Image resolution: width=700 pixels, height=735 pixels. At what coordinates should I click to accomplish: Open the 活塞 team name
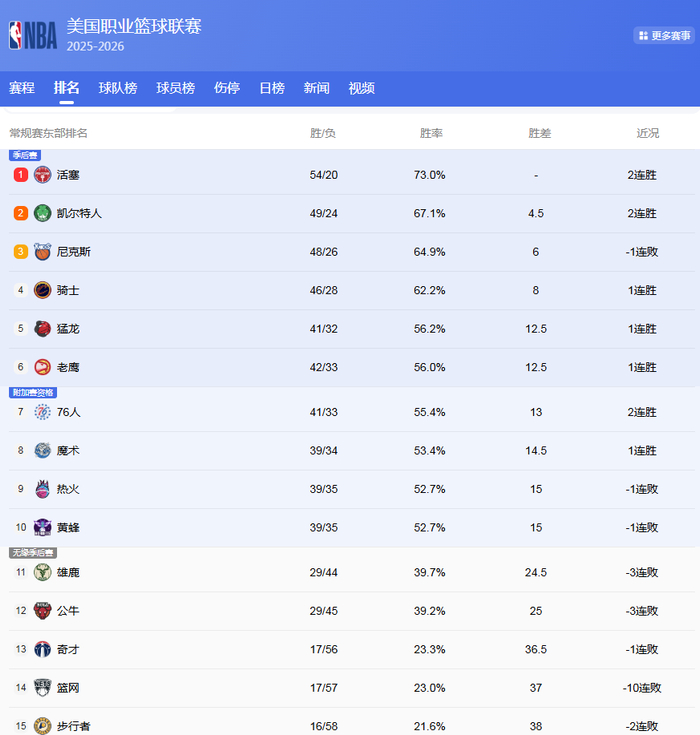pyautogui.click(x=68, y=175)
